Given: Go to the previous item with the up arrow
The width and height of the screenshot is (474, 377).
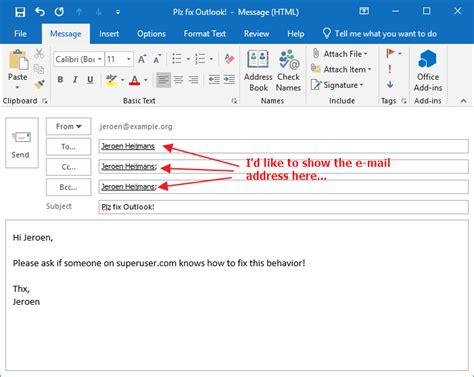Looking at the screenshot, I should point(79,12).
